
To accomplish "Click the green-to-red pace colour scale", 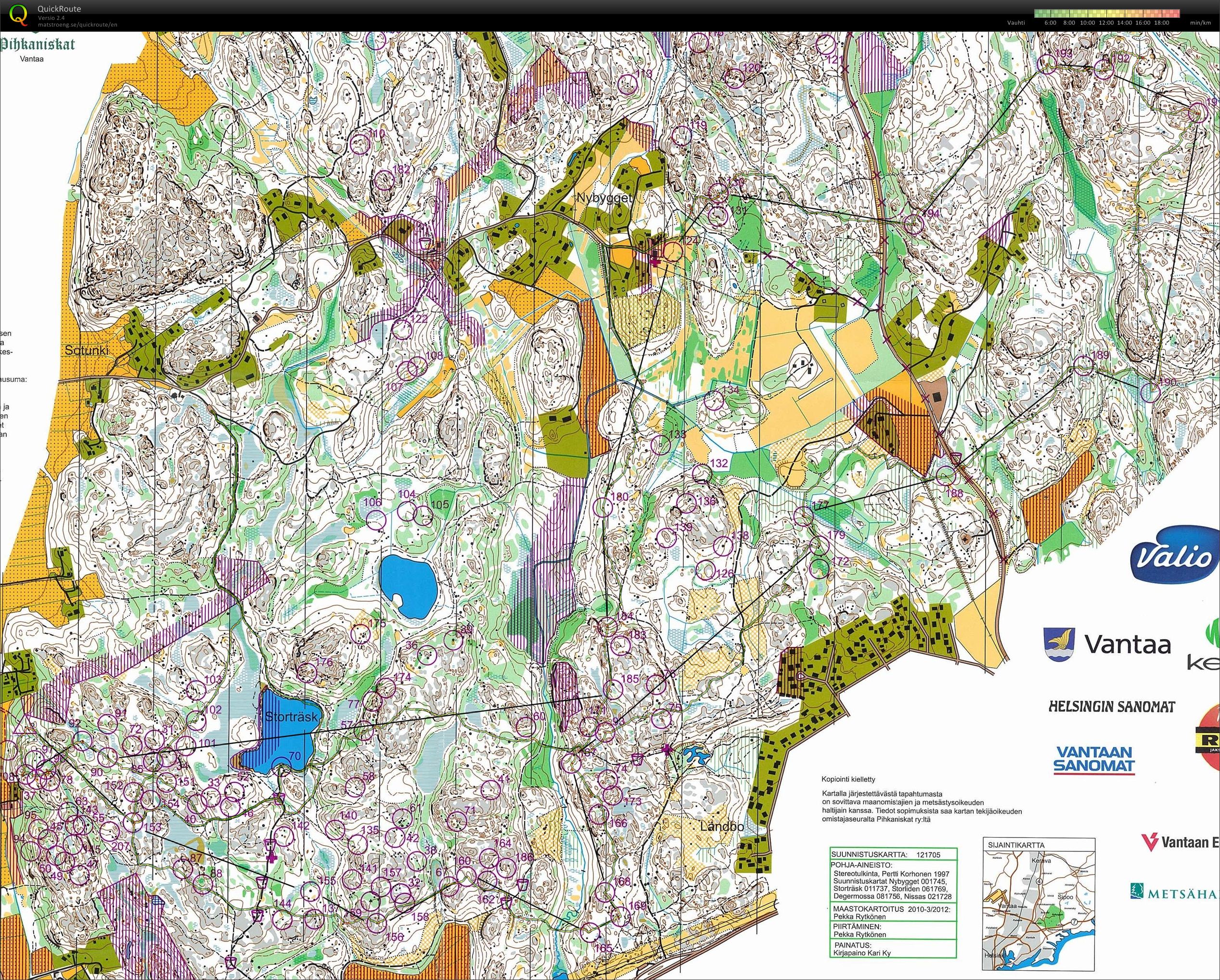I will pyautogui.click(x=1106, y=13).
